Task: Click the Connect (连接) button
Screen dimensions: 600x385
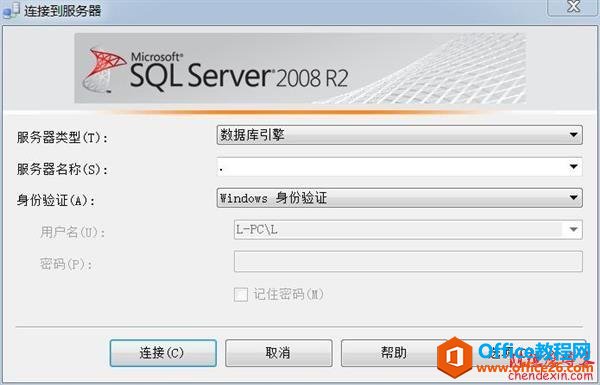Action: point(163,353)
